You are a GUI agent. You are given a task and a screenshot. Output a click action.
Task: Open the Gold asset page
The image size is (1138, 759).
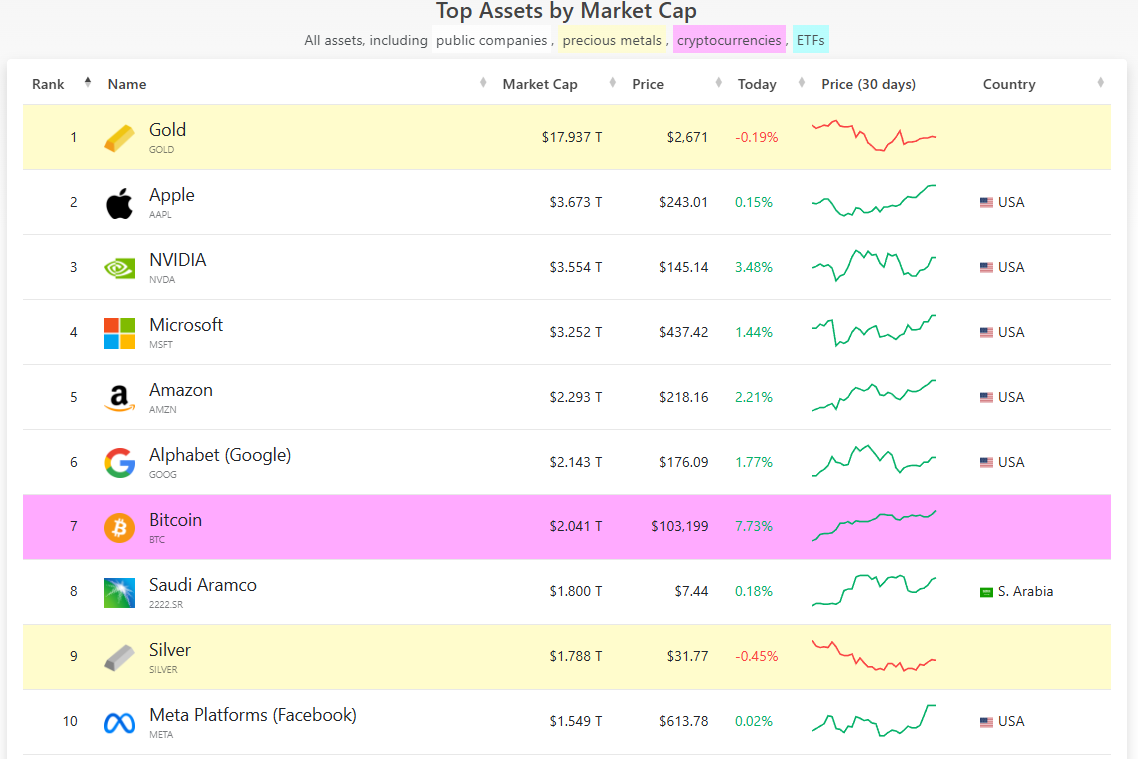coord(168,130)
